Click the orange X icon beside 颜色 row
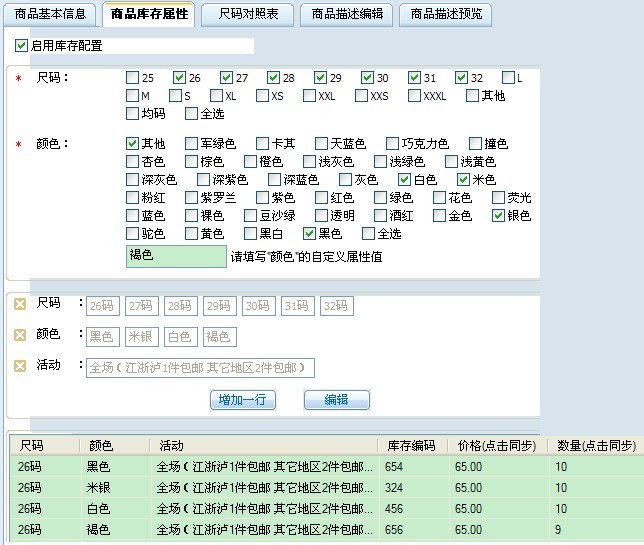Image resolution: width=644 pixels, height=545 pixels. pyautogui.click(x=20, y=335)
